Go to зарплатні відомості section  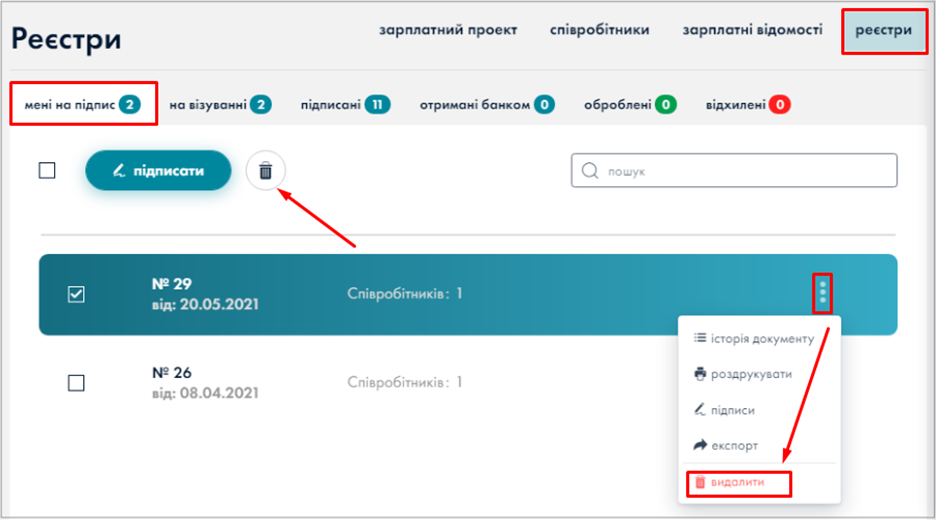click(752, 30)
